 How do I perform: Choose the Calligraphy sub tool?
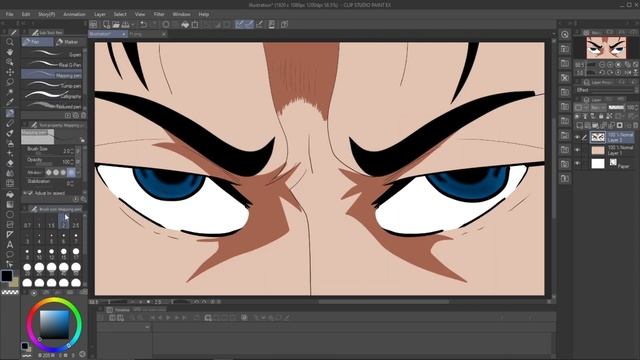(x=52, y=96)
